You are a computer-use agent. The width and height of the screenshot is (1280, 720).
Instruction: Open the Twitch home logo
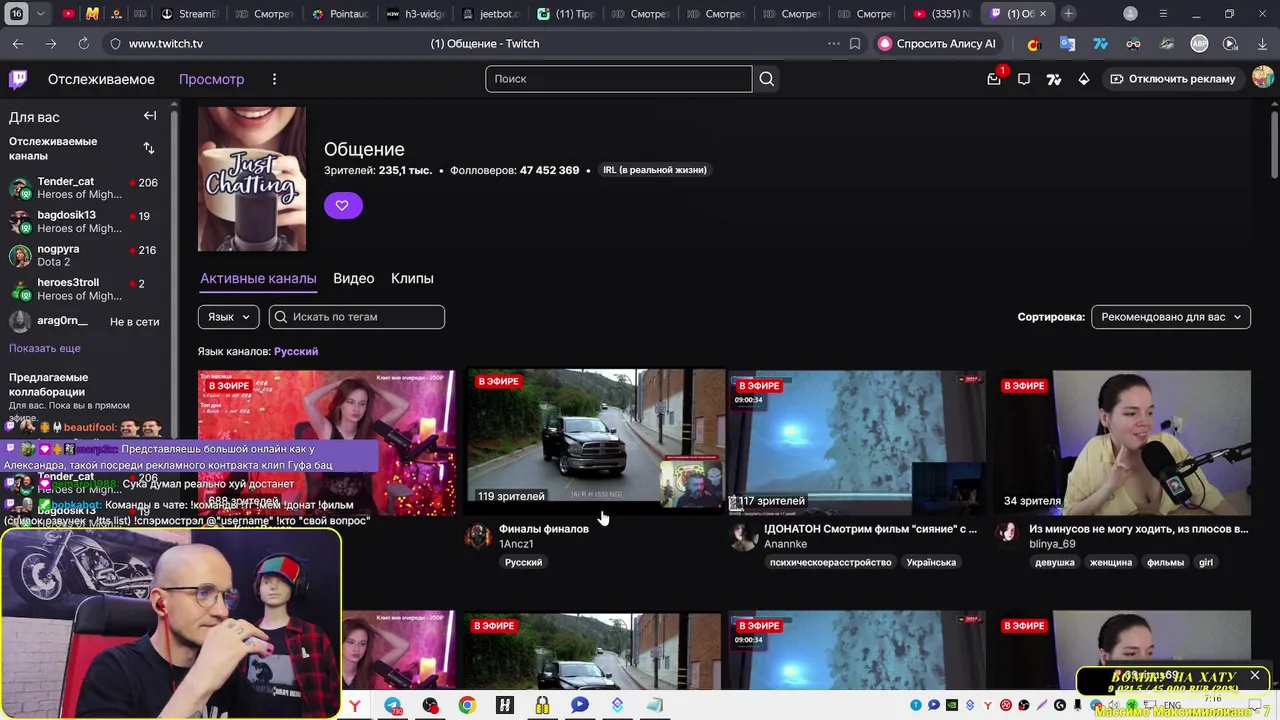coord(18,79)
